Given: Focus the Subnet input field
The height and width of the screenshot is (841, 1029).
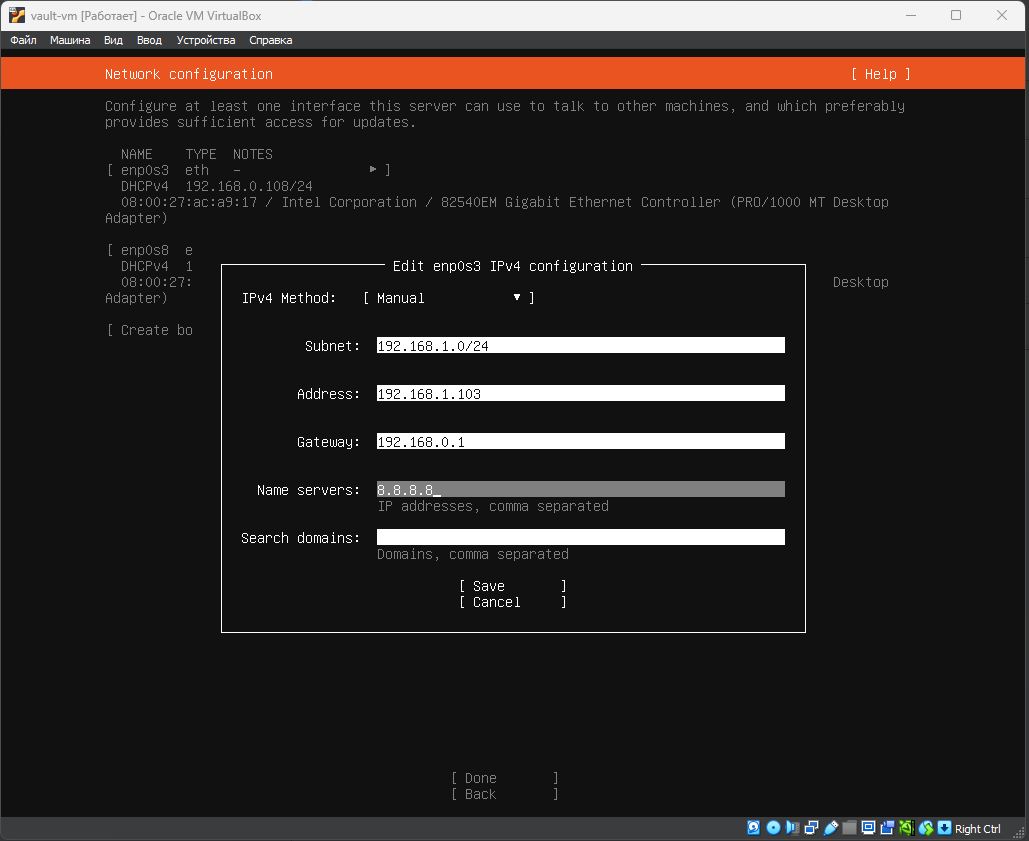Looking at the screenshot, I should click(x=580, y=345).
